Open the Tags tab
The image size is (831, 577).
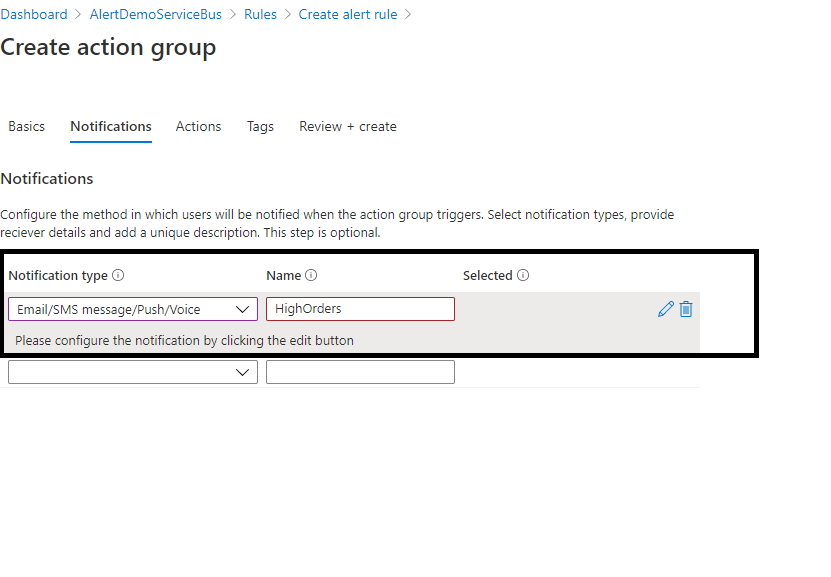(260, 126)
